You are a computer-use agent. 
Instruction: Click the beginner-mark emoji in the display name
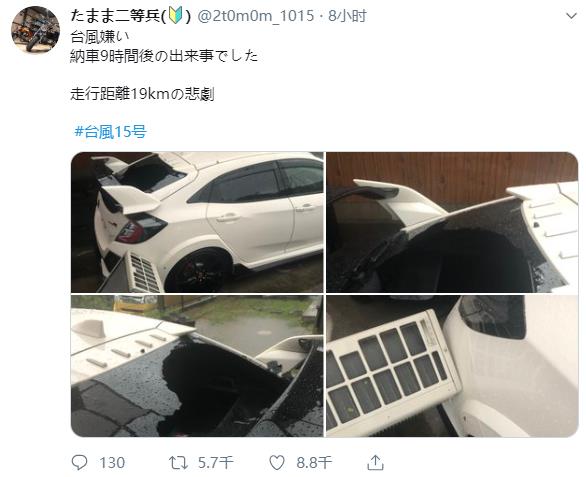pyautogui.click(x=176, y=16)
